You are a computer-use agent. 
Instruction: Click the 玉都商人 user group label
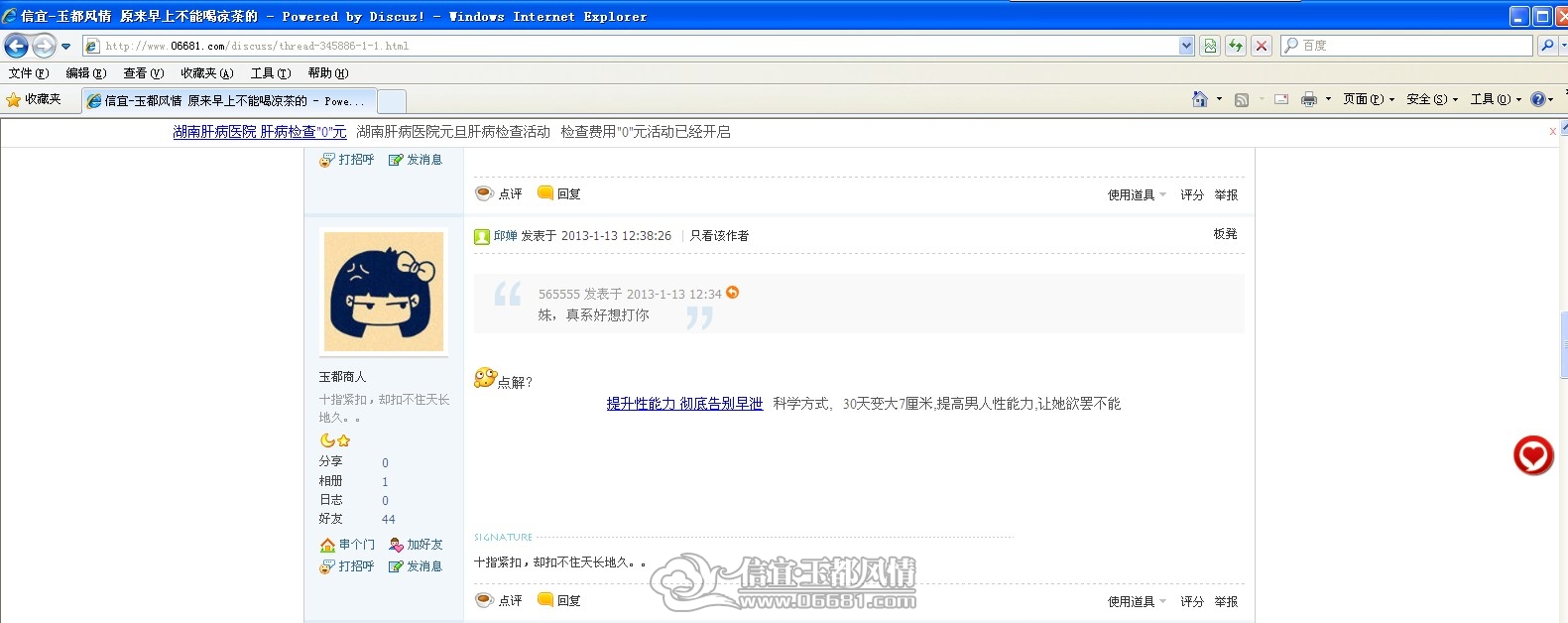pyautogui.click(x=342, y=377)
